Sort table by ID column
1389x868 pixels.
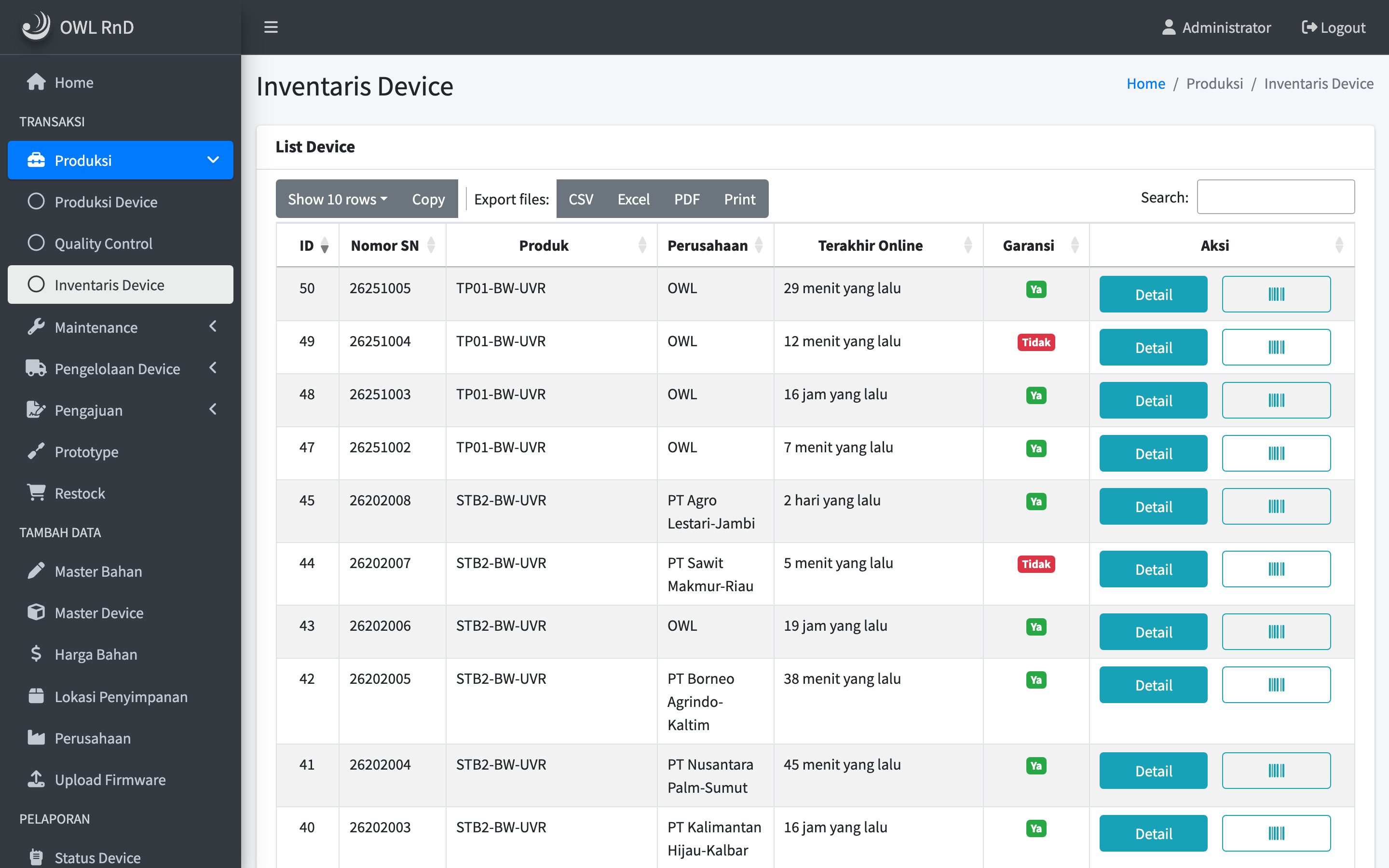coord(308,245)
